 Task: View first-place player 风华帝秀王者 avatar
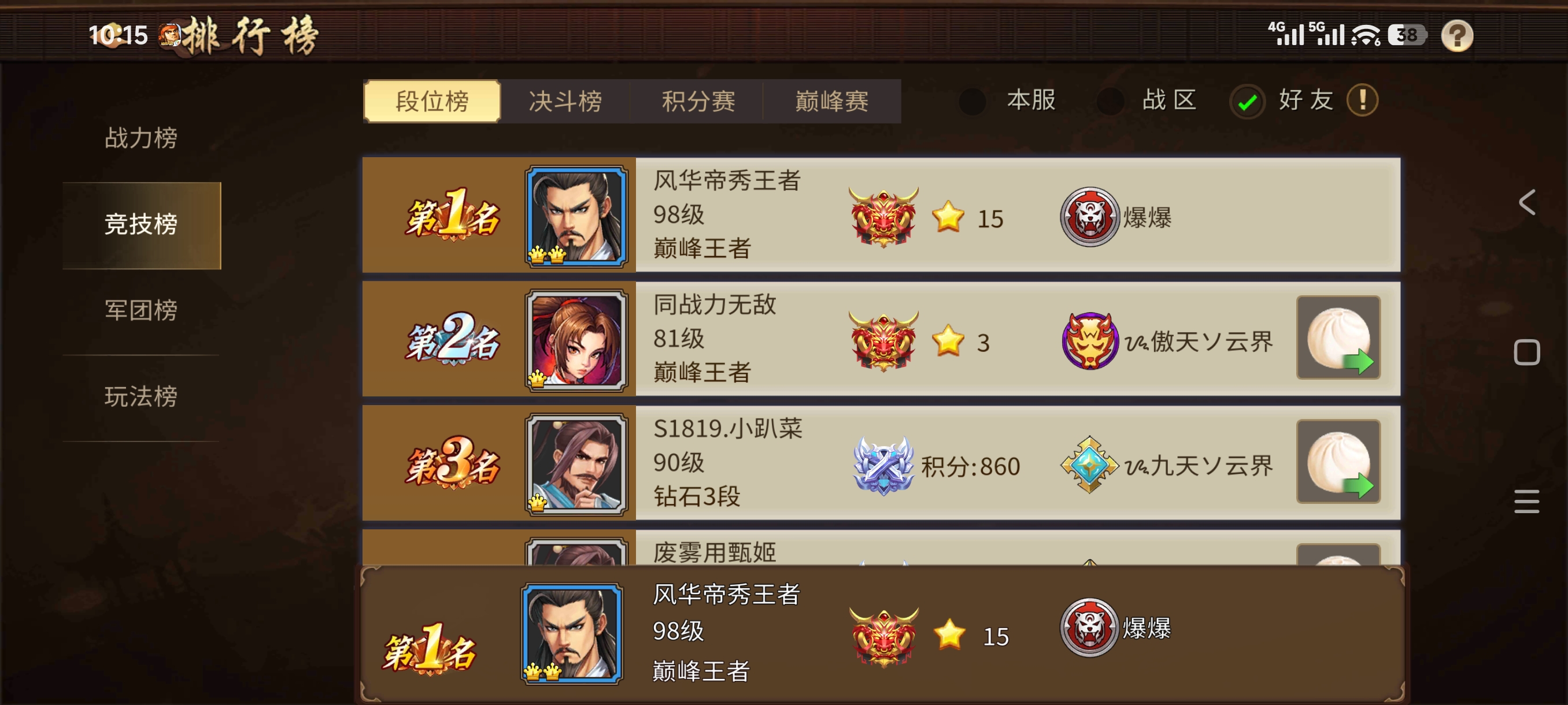click(576, 216)
